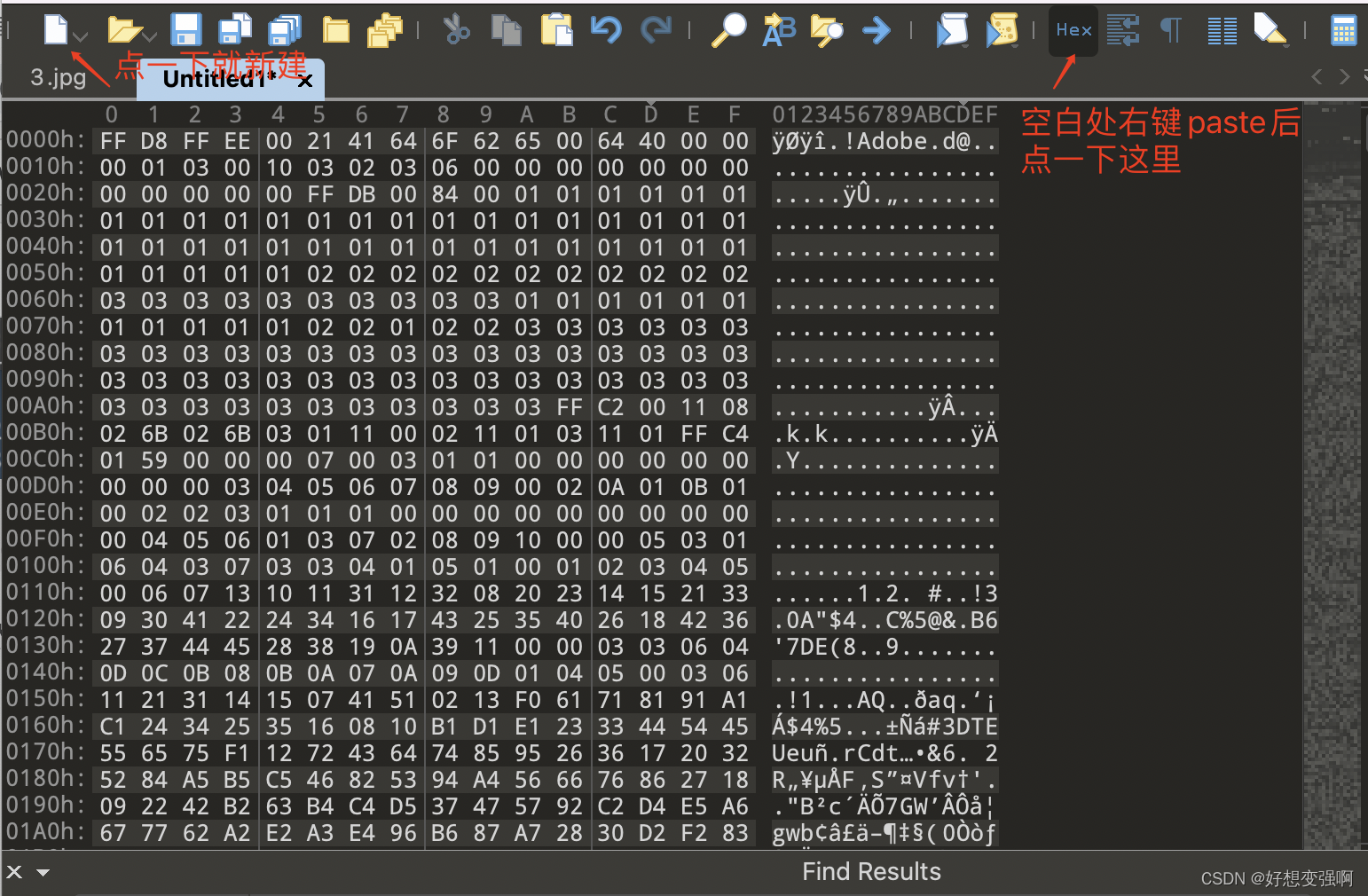Click byte EE in row 0000h
Image resolution: width=1368 pixels, height=896 pixels.
coord(237,141)
